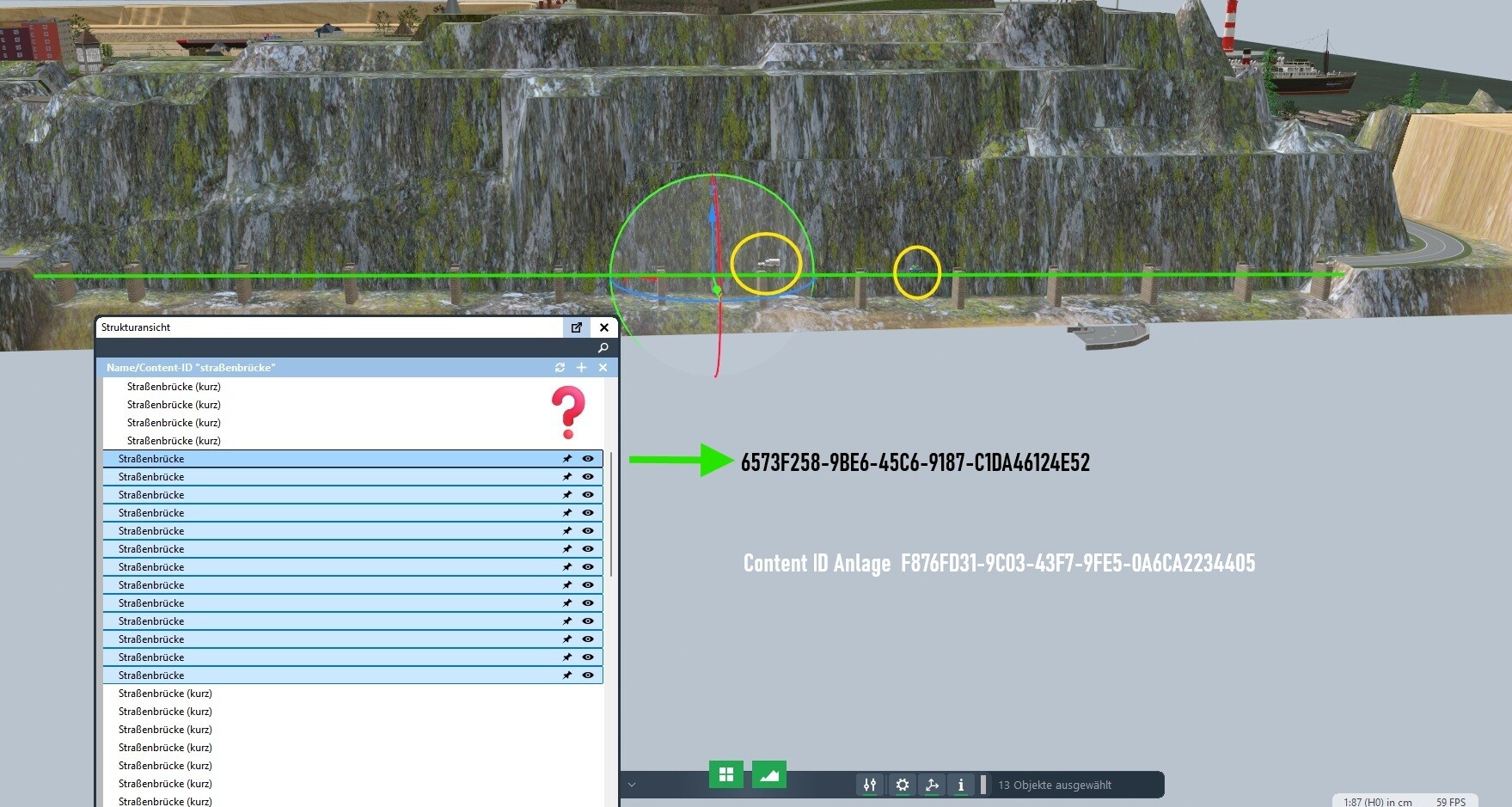Open the gear settings in bottom toolbar
The image size is (1512, 807).
point(902,785)
